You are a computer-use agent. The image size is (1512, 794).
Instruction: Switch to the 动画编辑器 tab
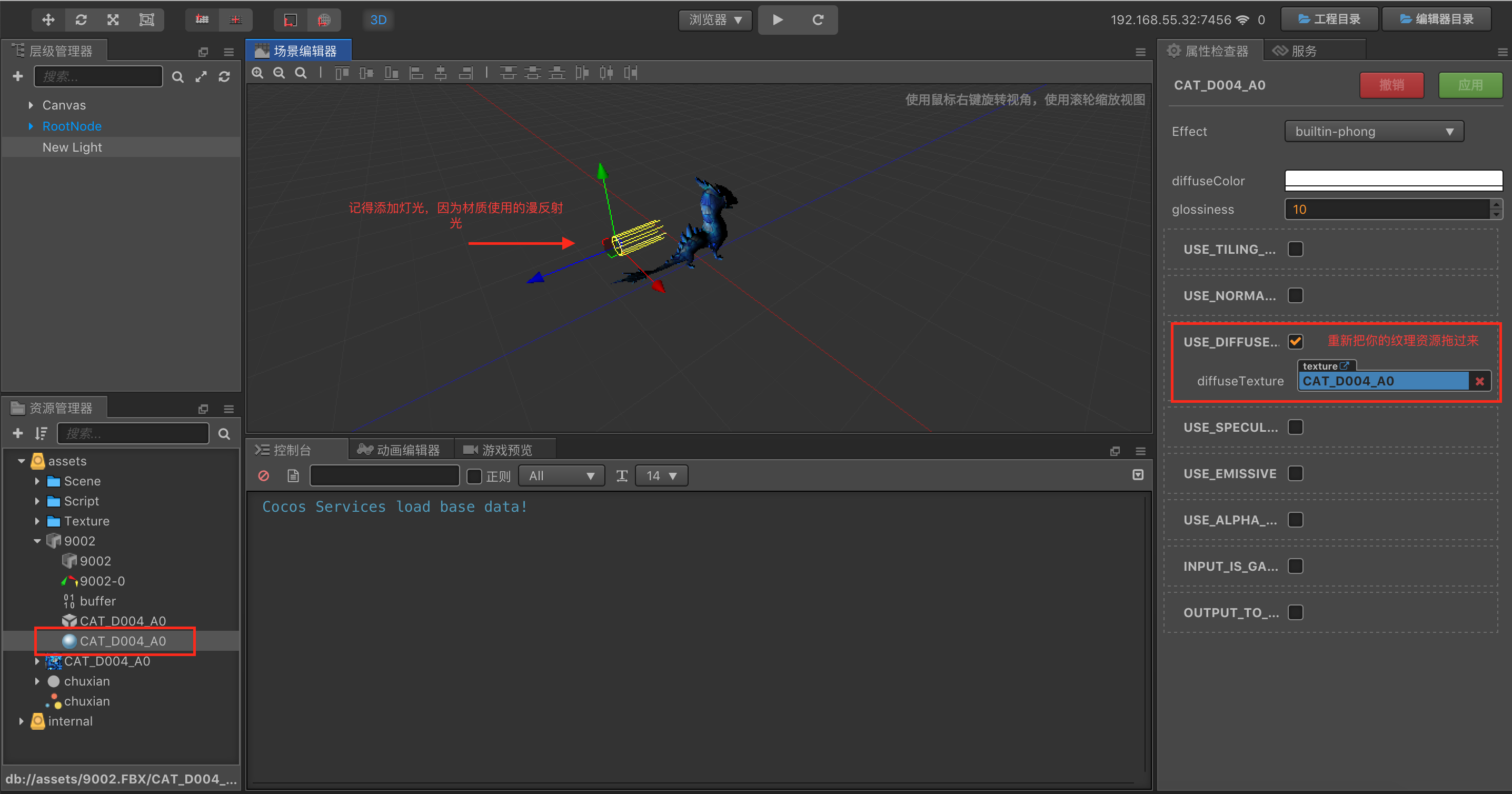coord(400,450)
